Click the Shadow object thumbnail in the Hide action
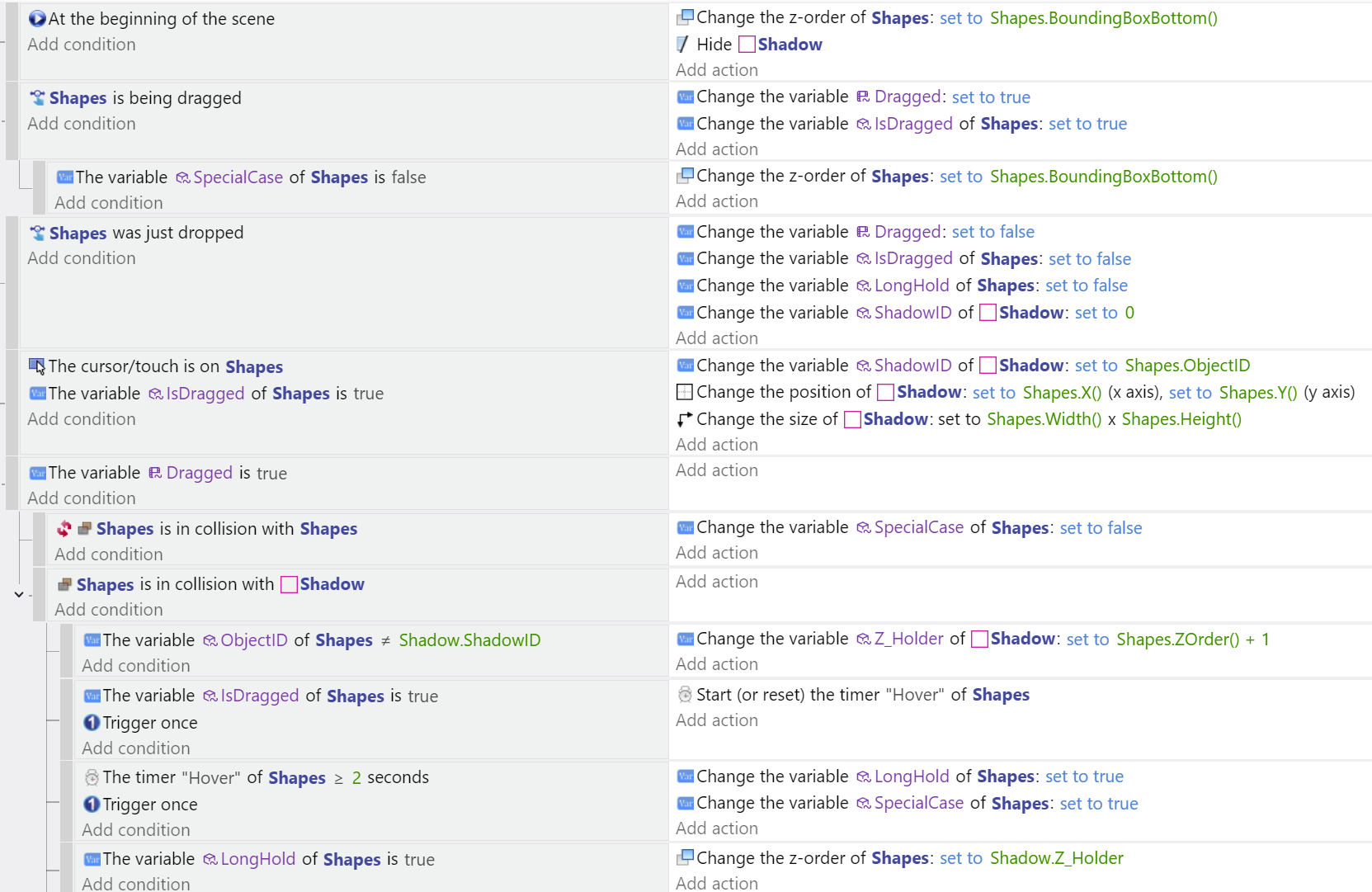The height and width of the screenshot is (892, 1372). click(x=747, y=45)
